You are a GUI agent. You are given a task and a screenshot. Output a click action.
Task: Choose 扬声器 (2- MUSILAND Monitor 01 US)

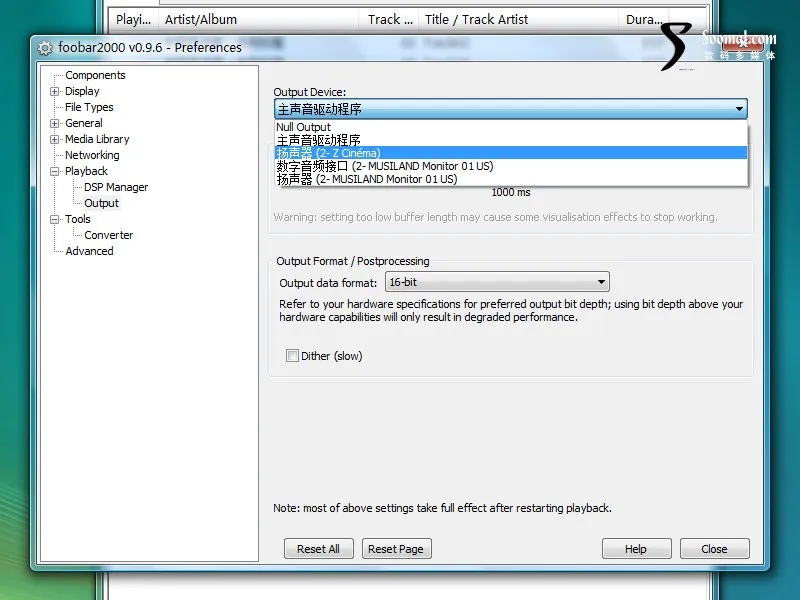tap(511, 179)
